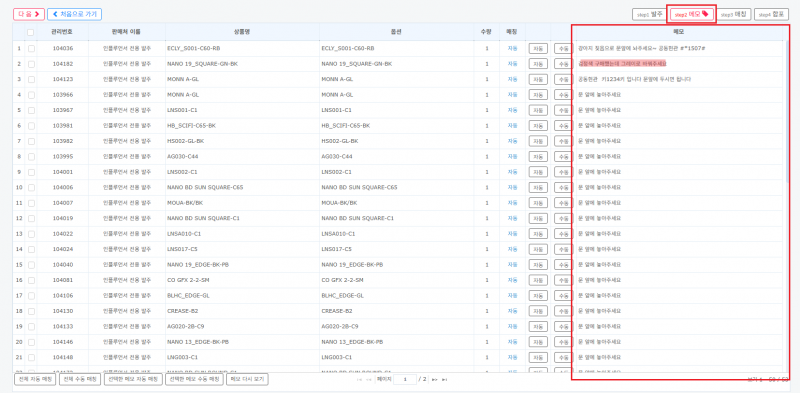Click the memo text in row 104036
The height and width of the screenshot is (393, 800).
pos(641,48)
